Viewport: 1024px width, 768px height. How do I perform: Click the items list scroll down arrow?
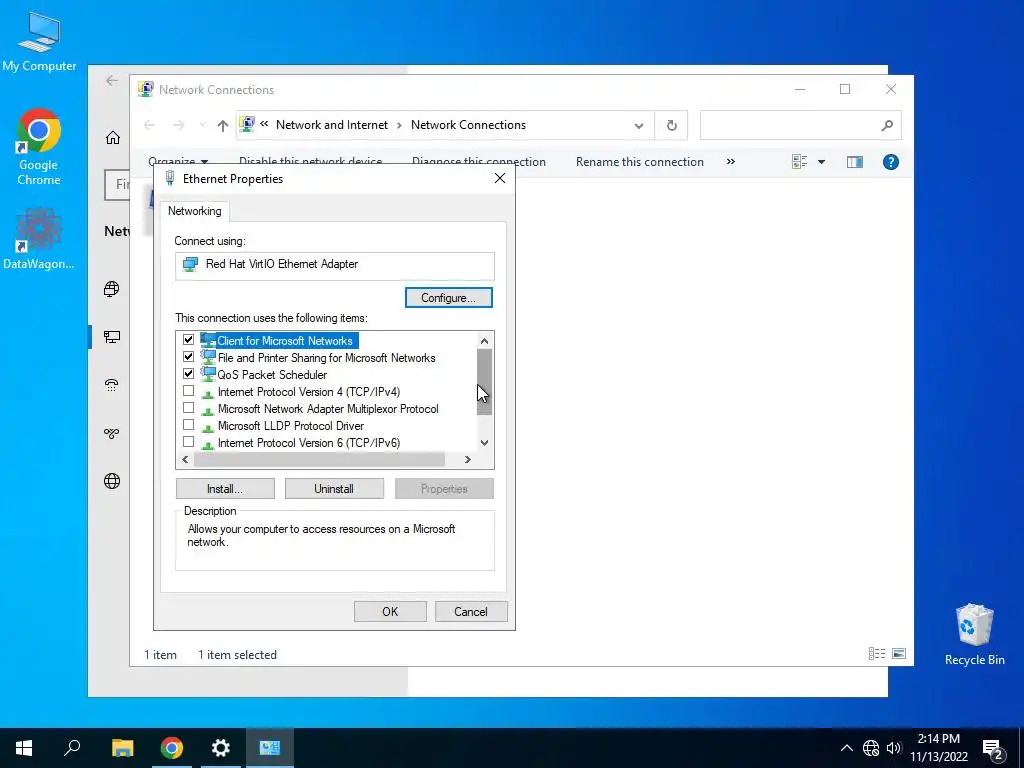484,442
